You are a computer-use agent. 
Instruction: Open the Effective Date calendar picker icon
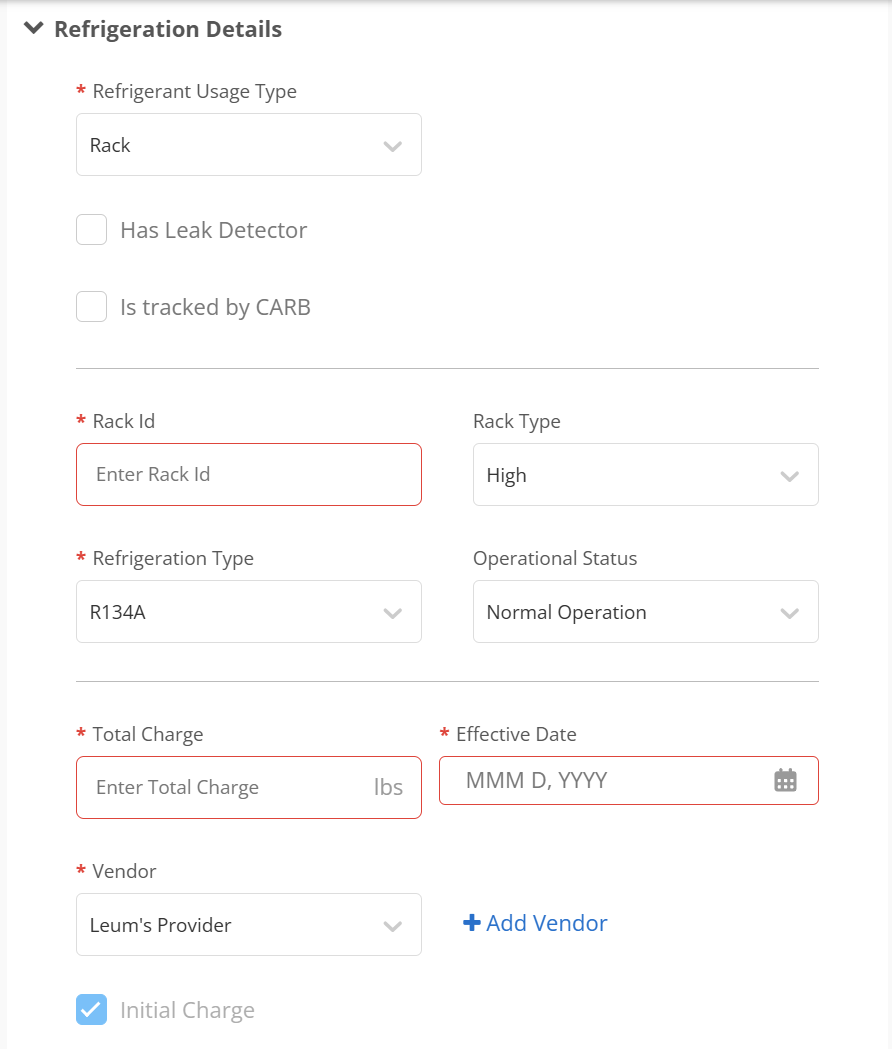coord(785,781)
